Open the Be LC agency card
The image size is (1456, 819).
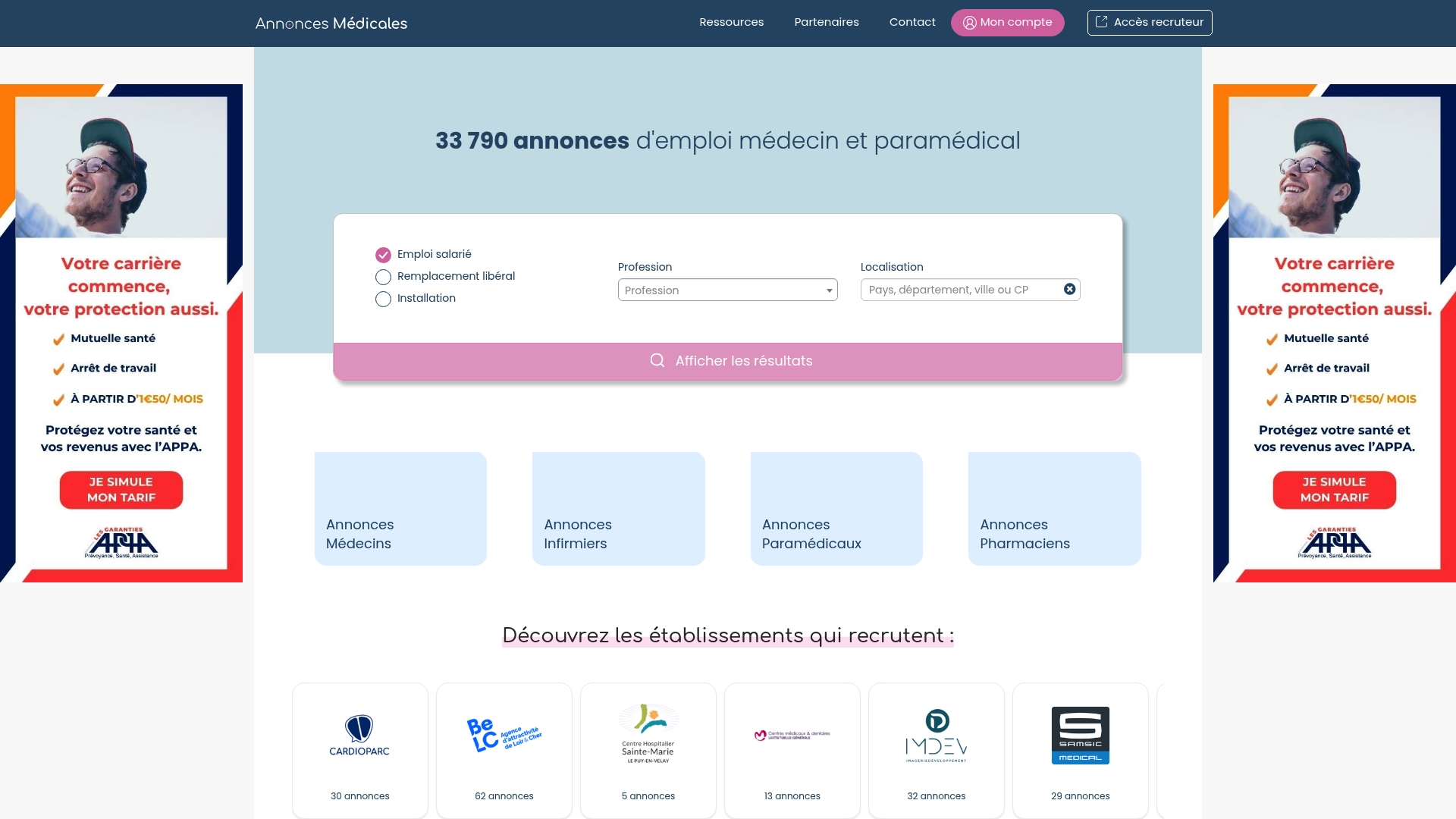[504, 751]
